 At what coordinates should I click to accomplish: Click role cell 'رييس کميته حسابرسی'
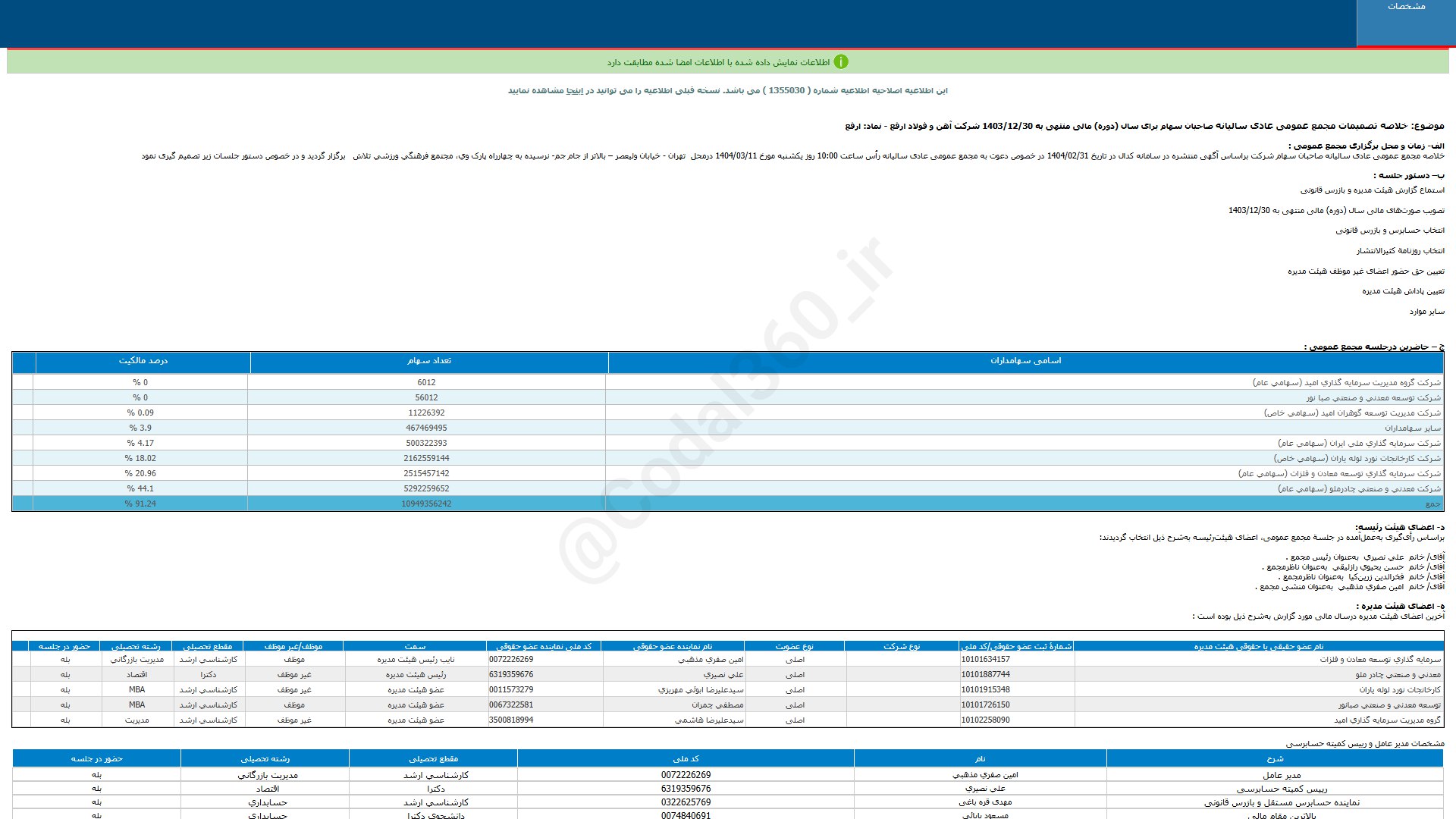pyautogui.click(x=1282, y=789)
